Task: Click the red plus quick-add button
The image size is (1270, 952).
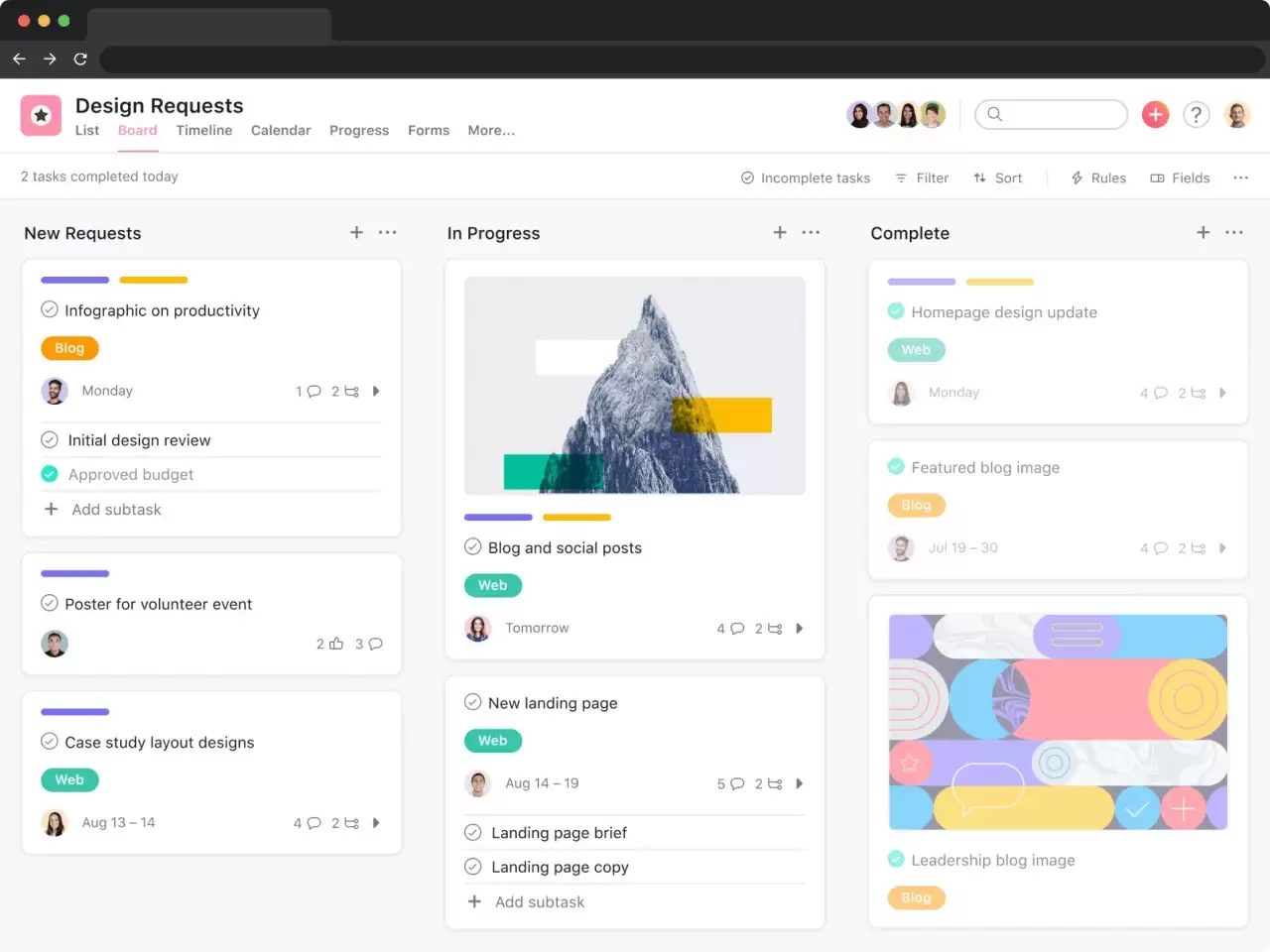Action: [x=1155, y=115]
